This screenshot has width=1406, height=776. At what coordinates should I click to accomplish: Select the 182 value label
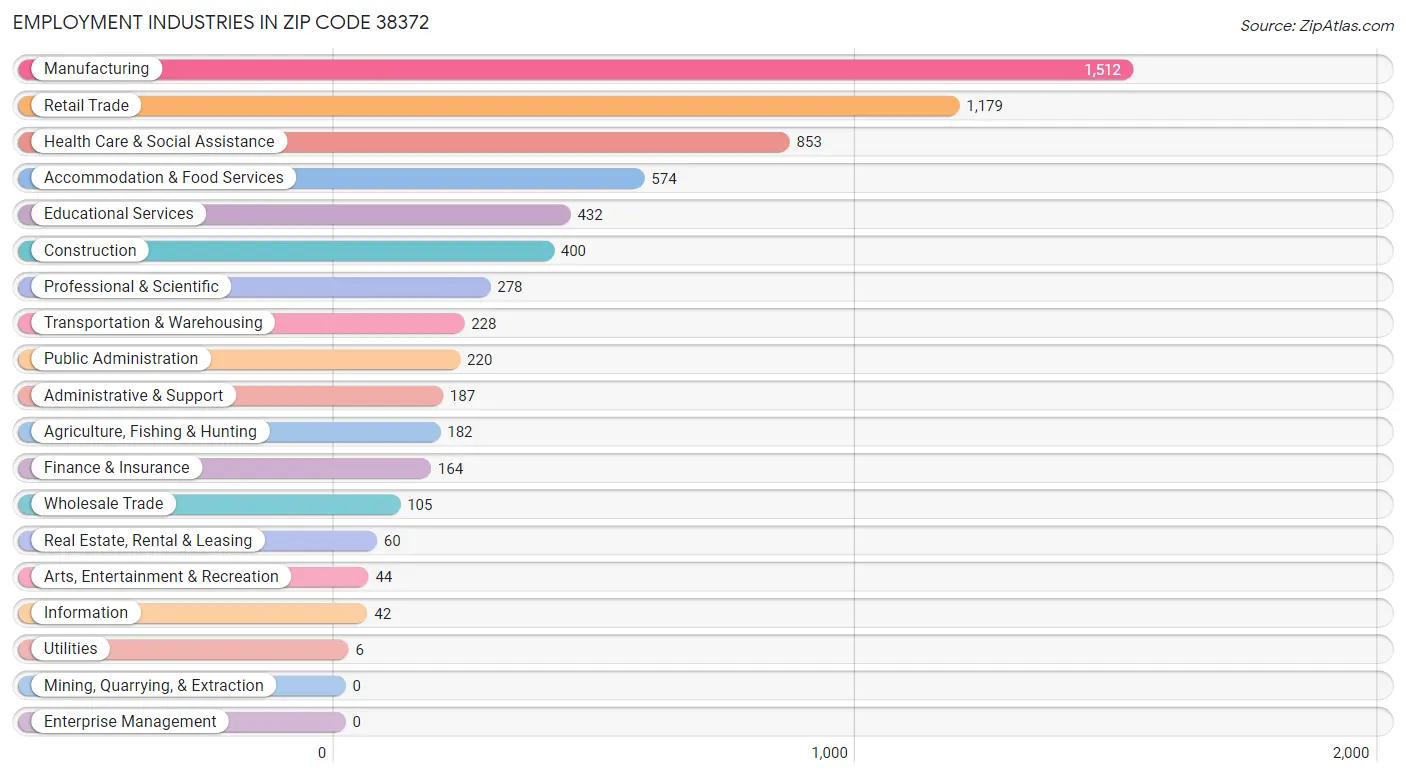point(460,432)
